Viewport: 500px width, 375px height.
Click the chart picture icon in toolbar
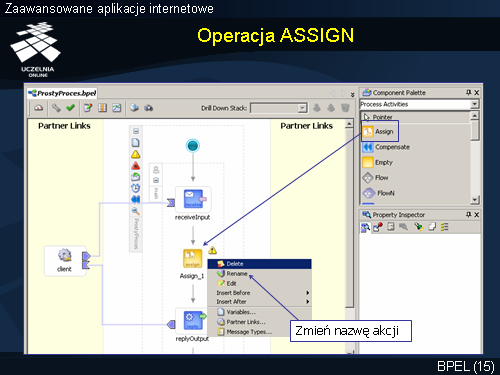117,108
